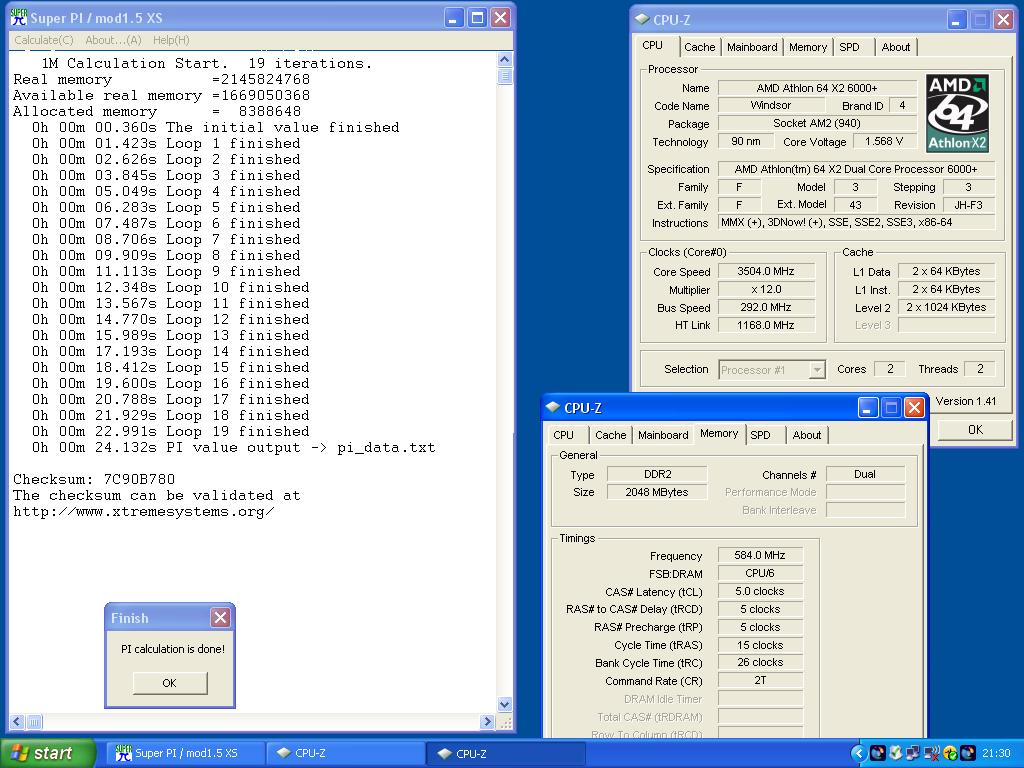Click the AMD Athlon 64 X2 logo
Image resolution: width=1024 pixels, height=768 pixels.
(957, 114)
